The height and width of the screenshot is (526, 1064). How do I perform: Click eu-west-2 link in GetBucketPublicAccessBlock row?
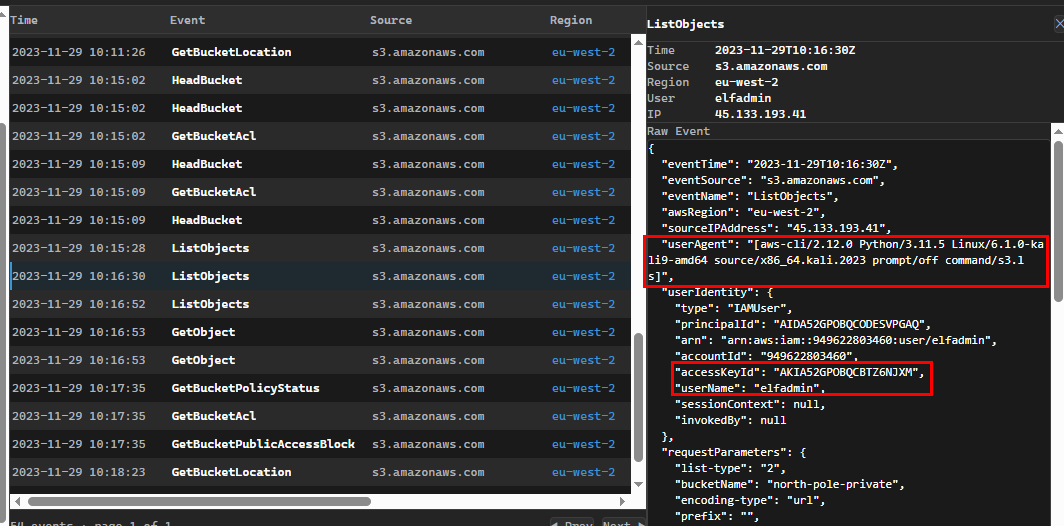[583, 444]
